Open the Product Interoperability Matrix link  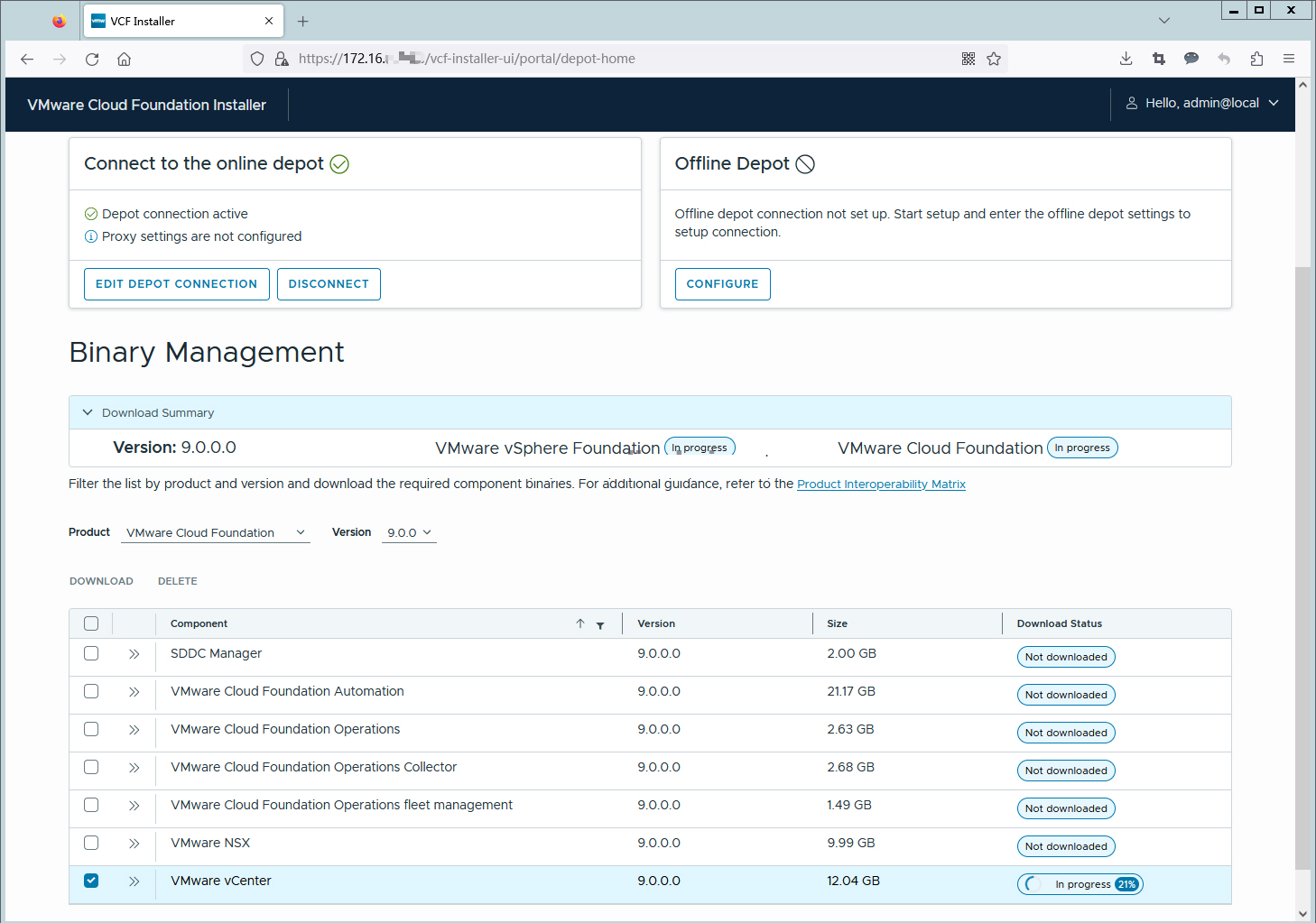tap(881, 485)
